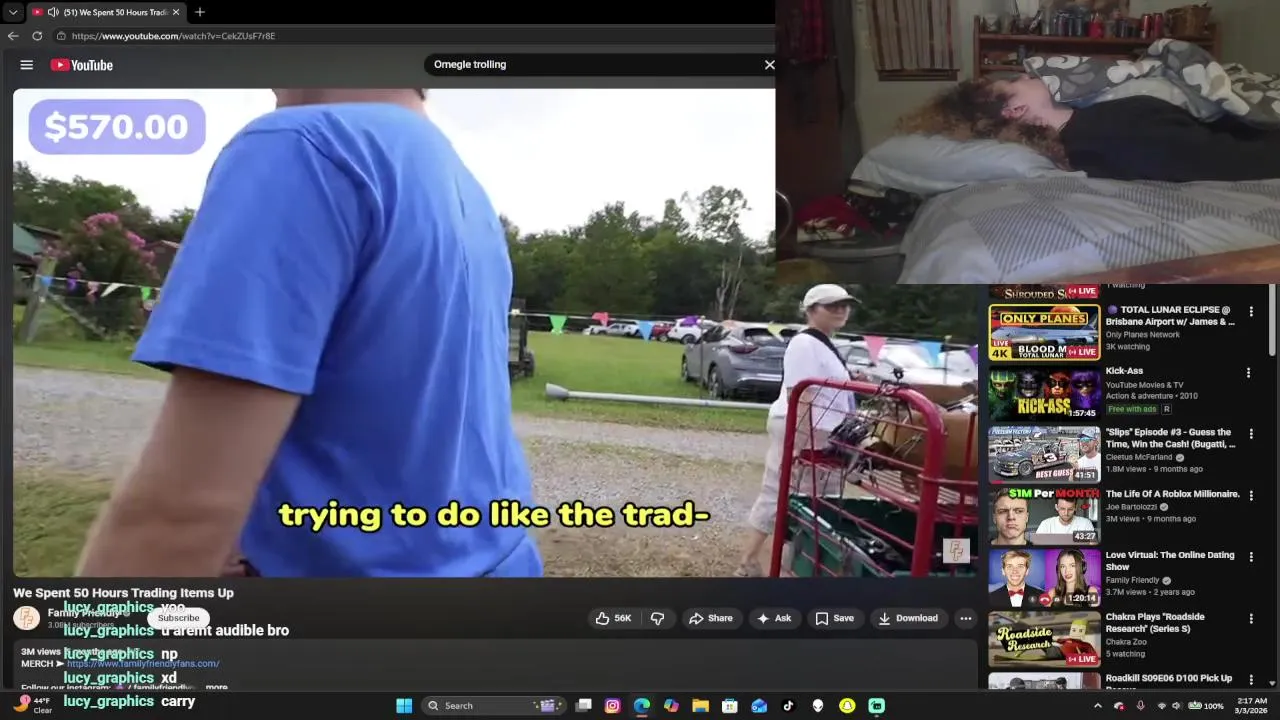Open Alienware app from taskbar
Screen dimensions: 1280x720
818,706
